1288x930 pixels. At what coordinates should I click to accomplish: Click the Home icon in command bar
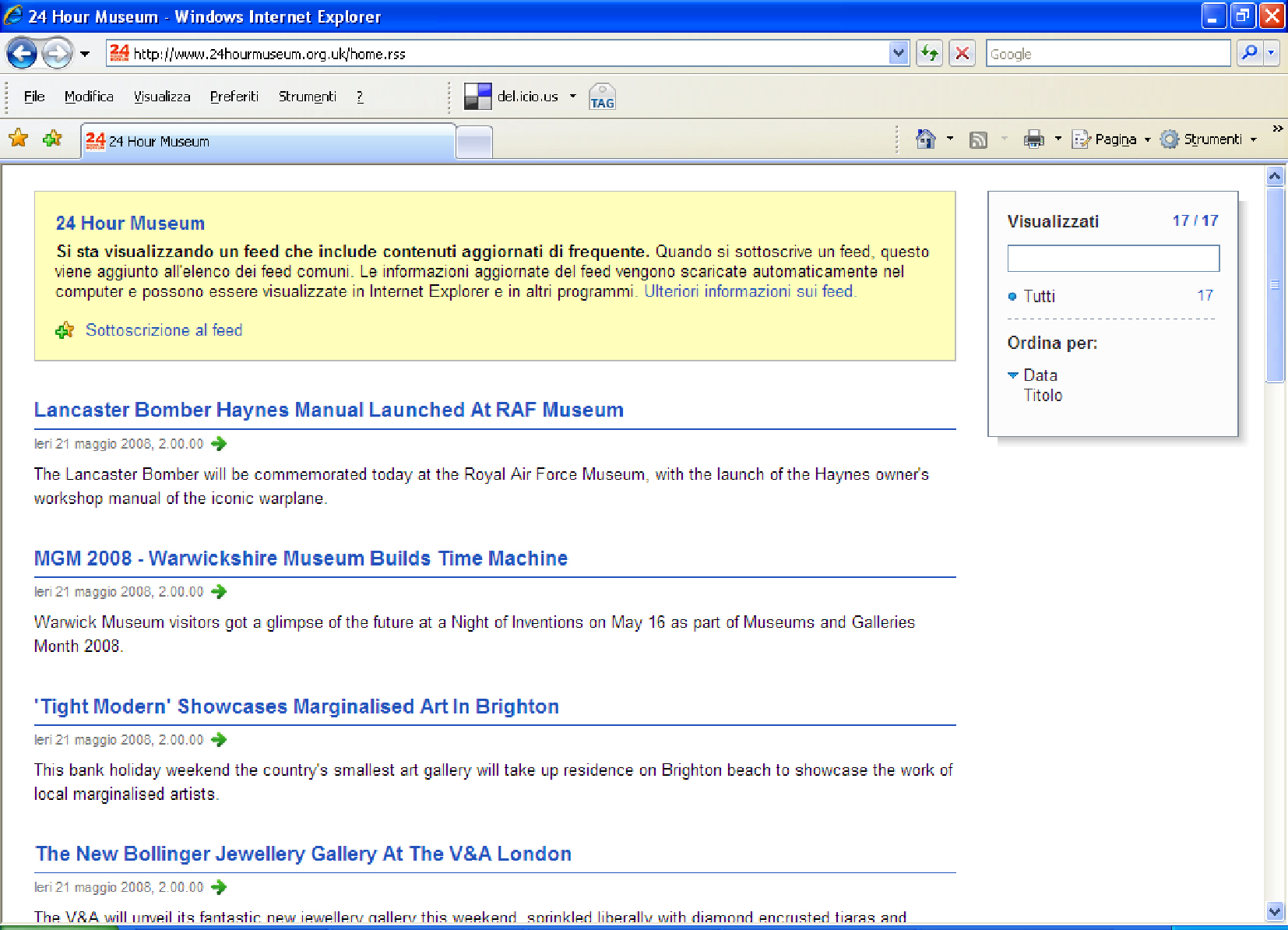click(926, 139)
